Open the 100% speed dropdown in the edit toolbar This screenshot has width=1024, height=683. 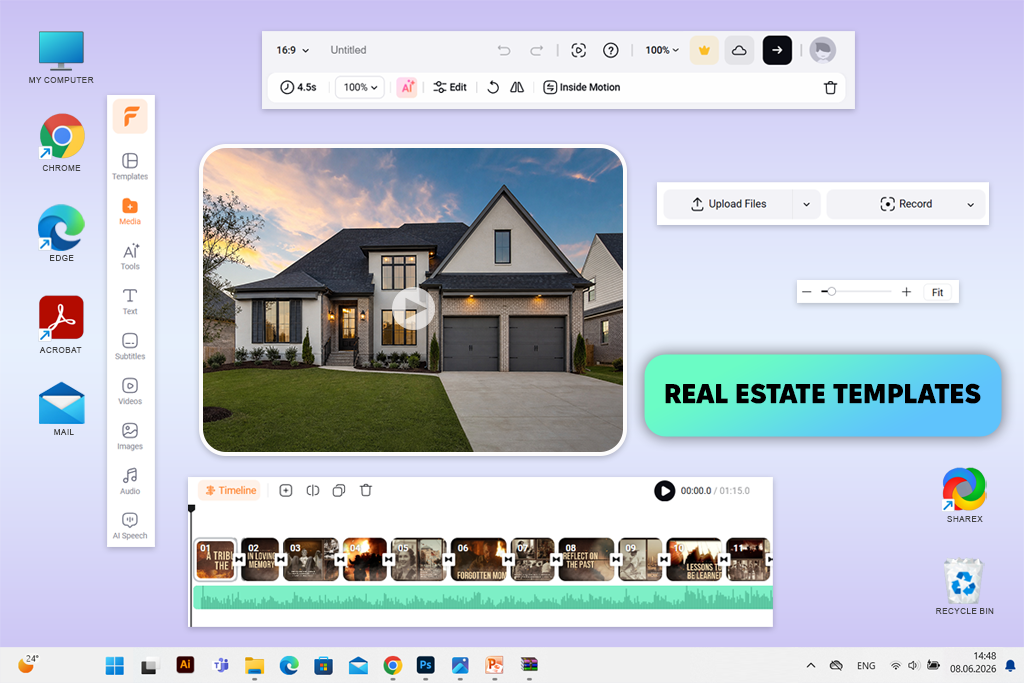pyautogui.click(x=360, y=87)
